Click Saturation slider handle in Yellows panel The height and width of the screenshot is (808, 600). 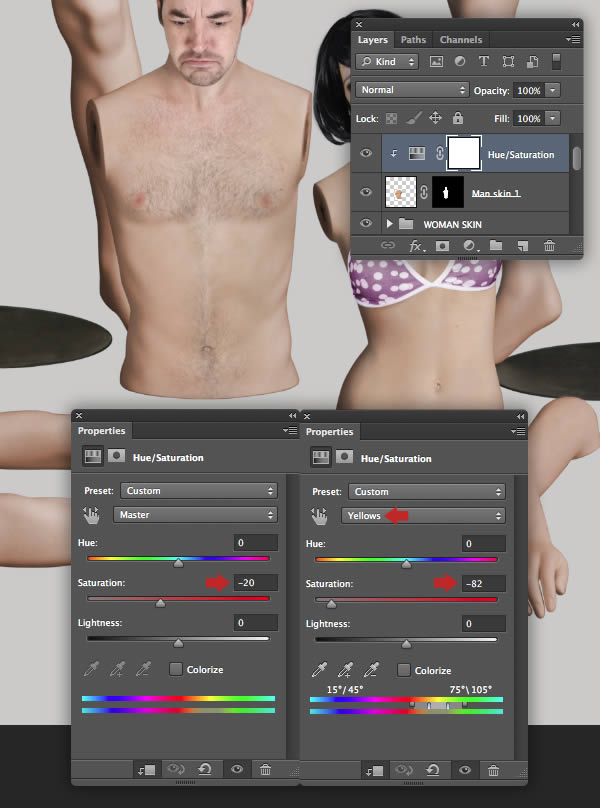(x=331, y=604)
